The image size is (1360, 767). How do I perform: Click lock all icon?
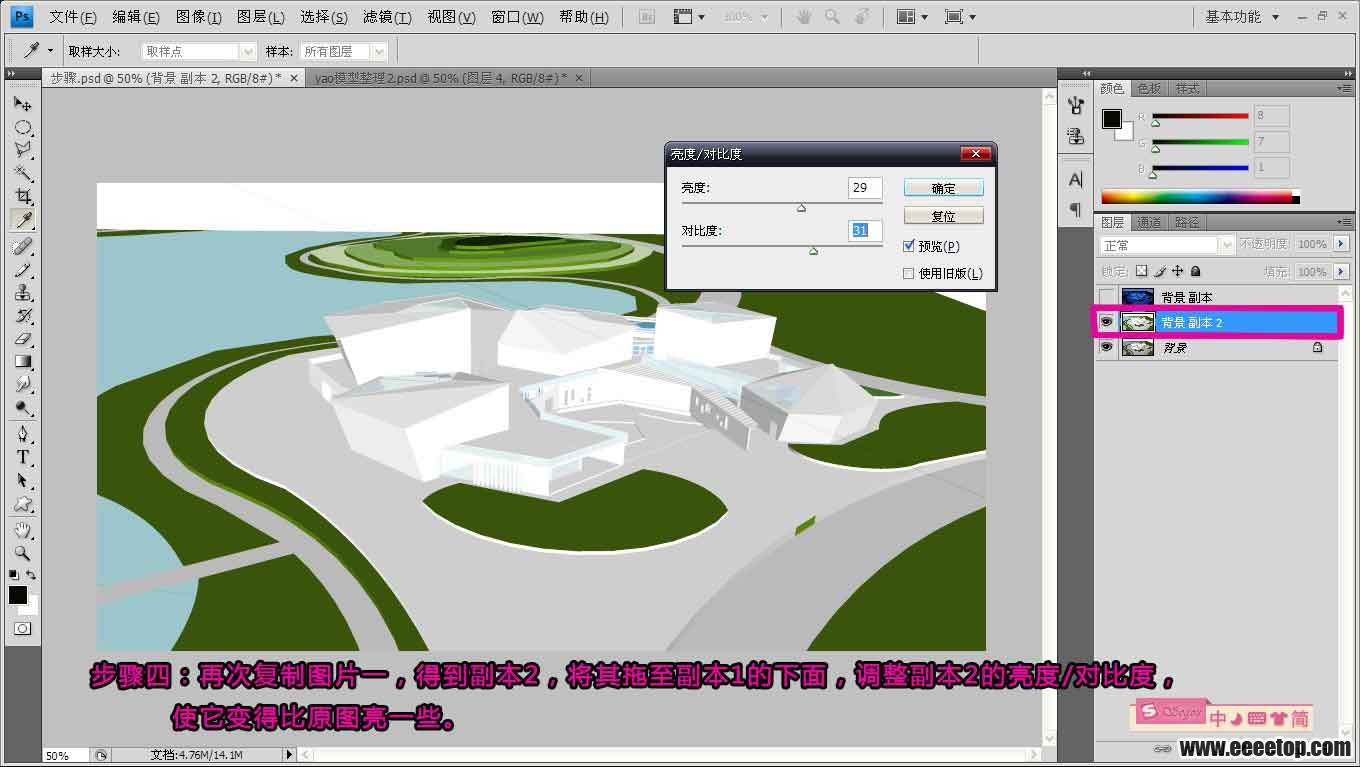coord(1196,271)
